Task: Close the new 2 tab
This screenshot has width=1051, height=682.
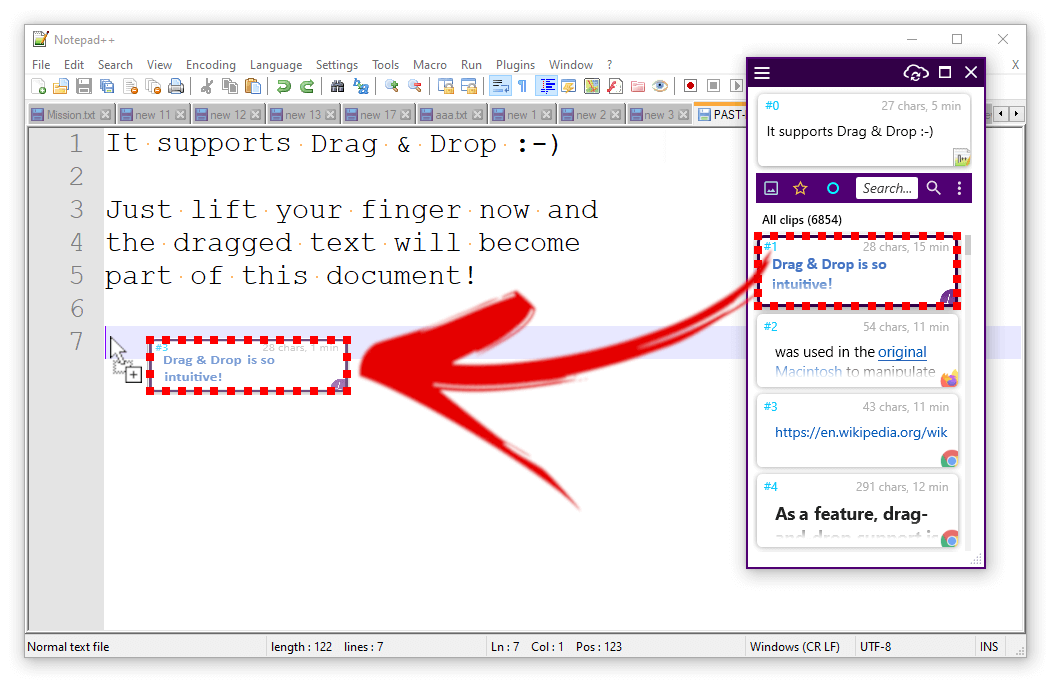Action: point(615,115)
